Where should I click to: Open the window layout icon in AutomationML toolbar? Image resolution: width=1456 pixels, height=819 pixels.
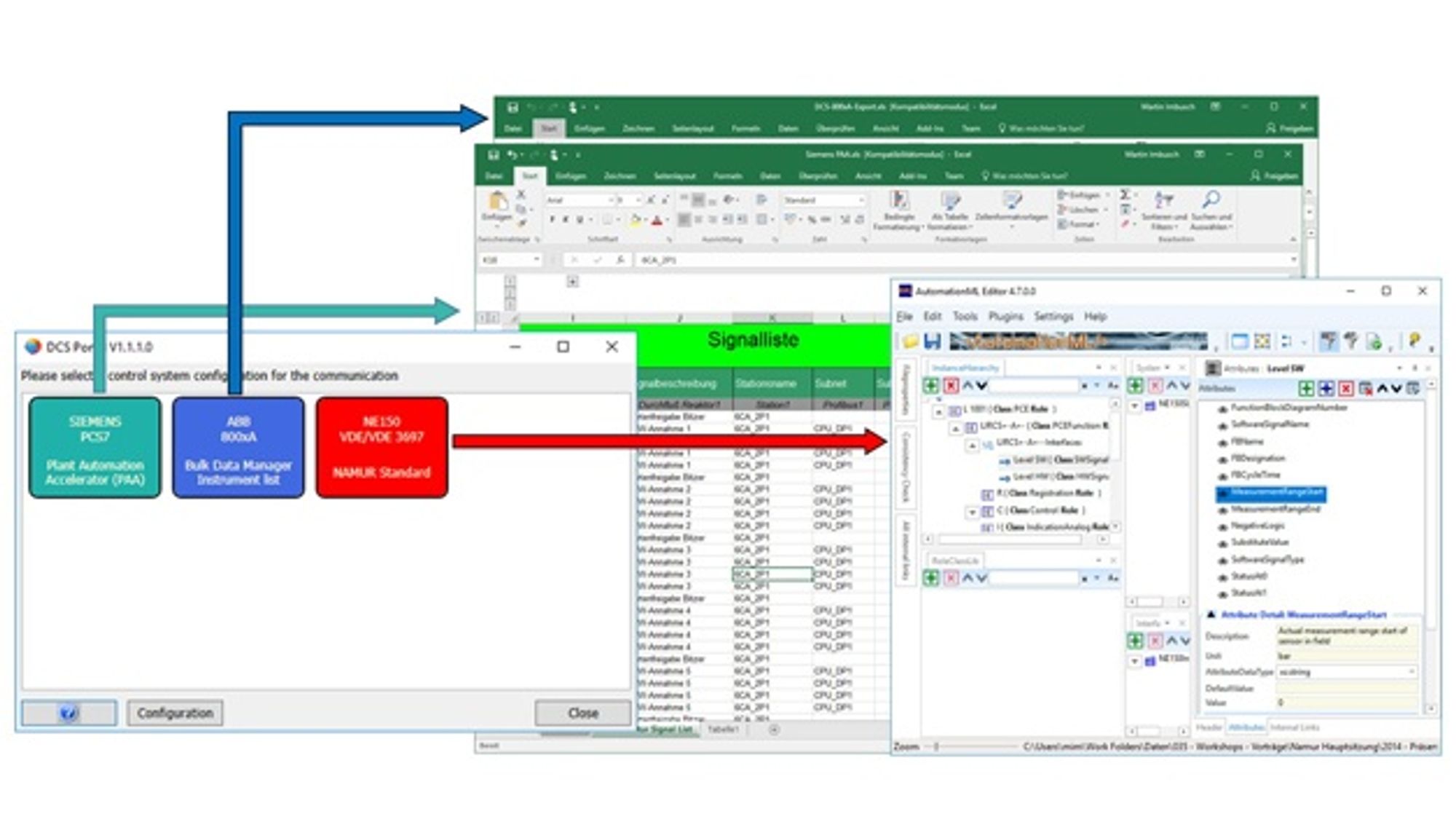coord(1239,341)
